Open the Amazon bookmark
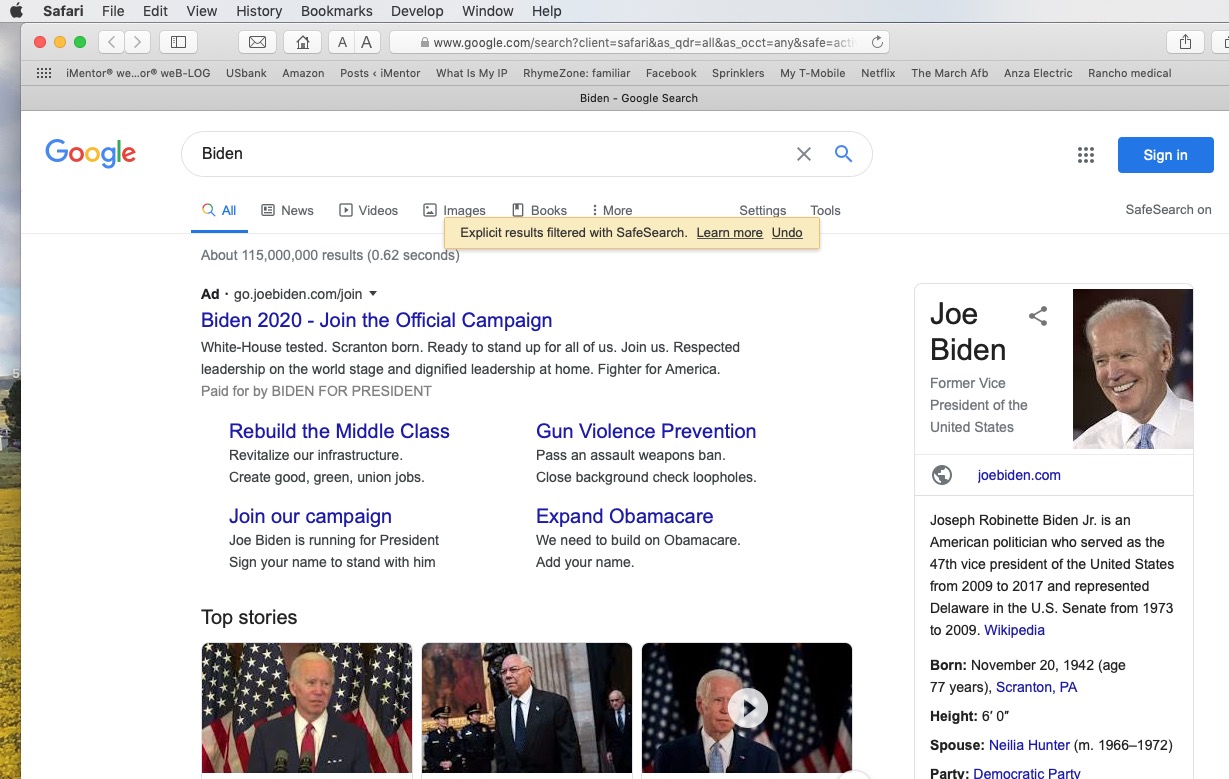This screenshot has height=779, width=1229. coord(303,73)
